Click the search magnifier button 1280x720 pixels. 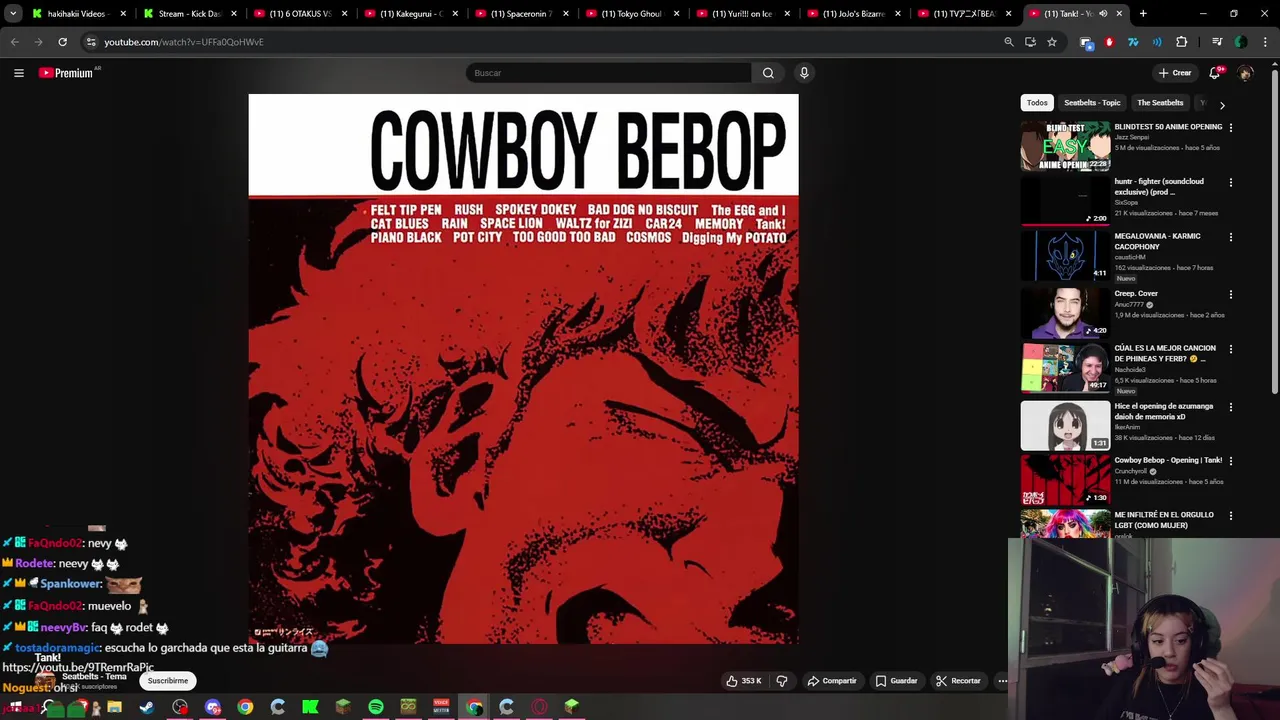point(768,73)
